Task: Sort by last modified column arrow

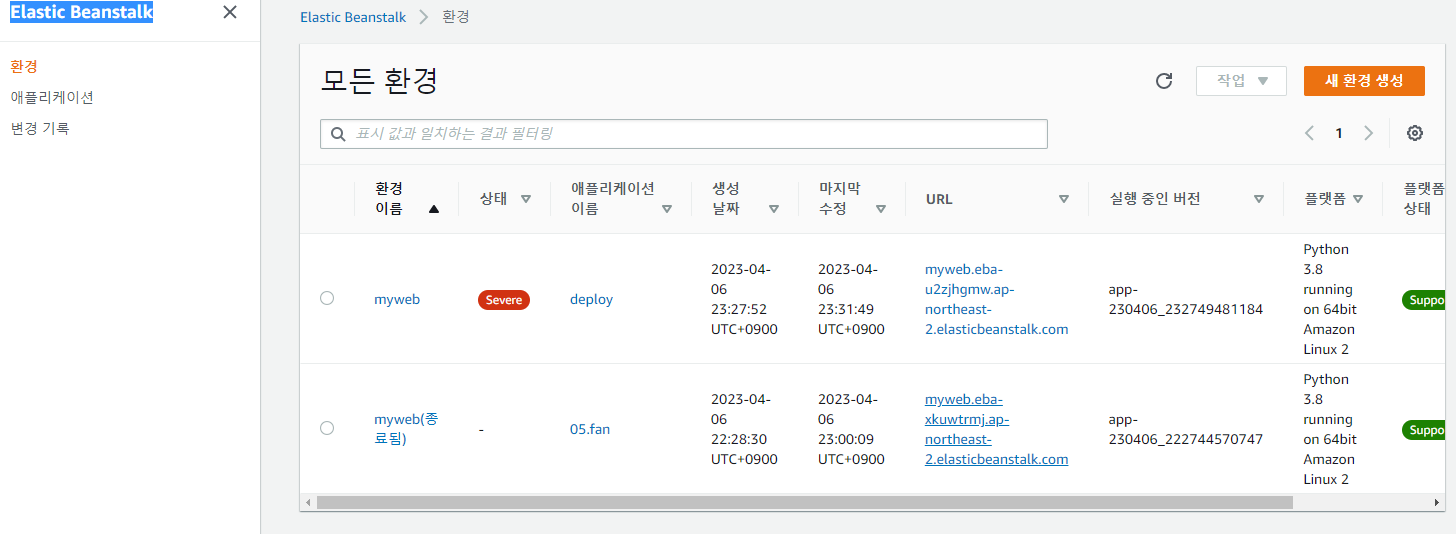Action: [x=881, y=209]
